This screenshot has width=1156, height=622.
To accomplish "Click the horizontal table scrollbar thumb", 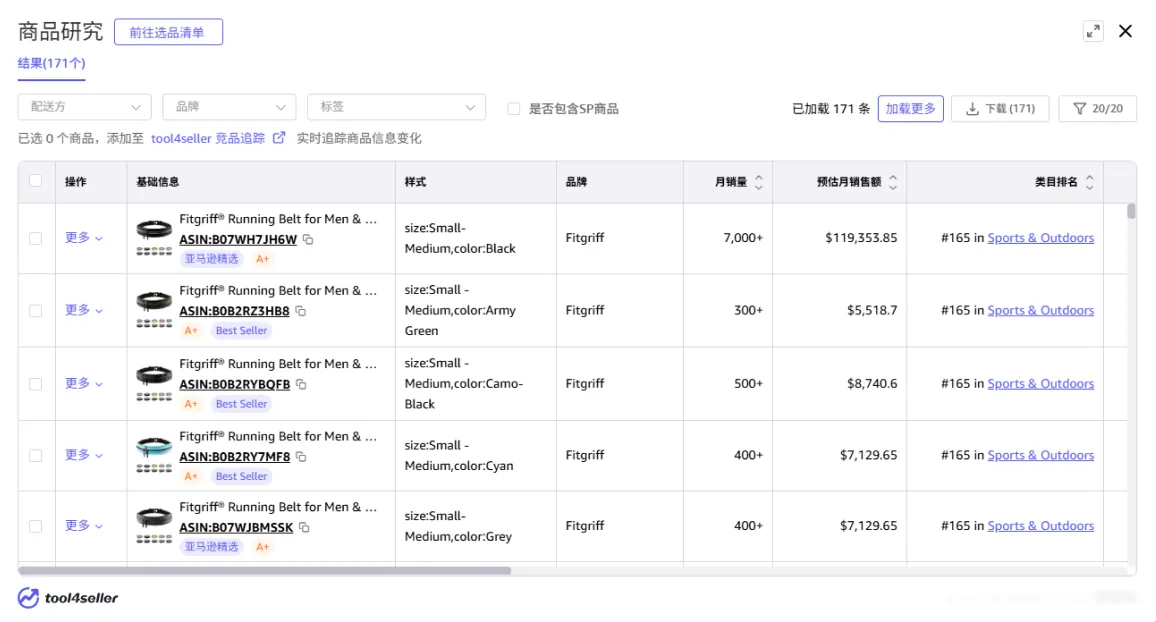I will pos(265,570).
